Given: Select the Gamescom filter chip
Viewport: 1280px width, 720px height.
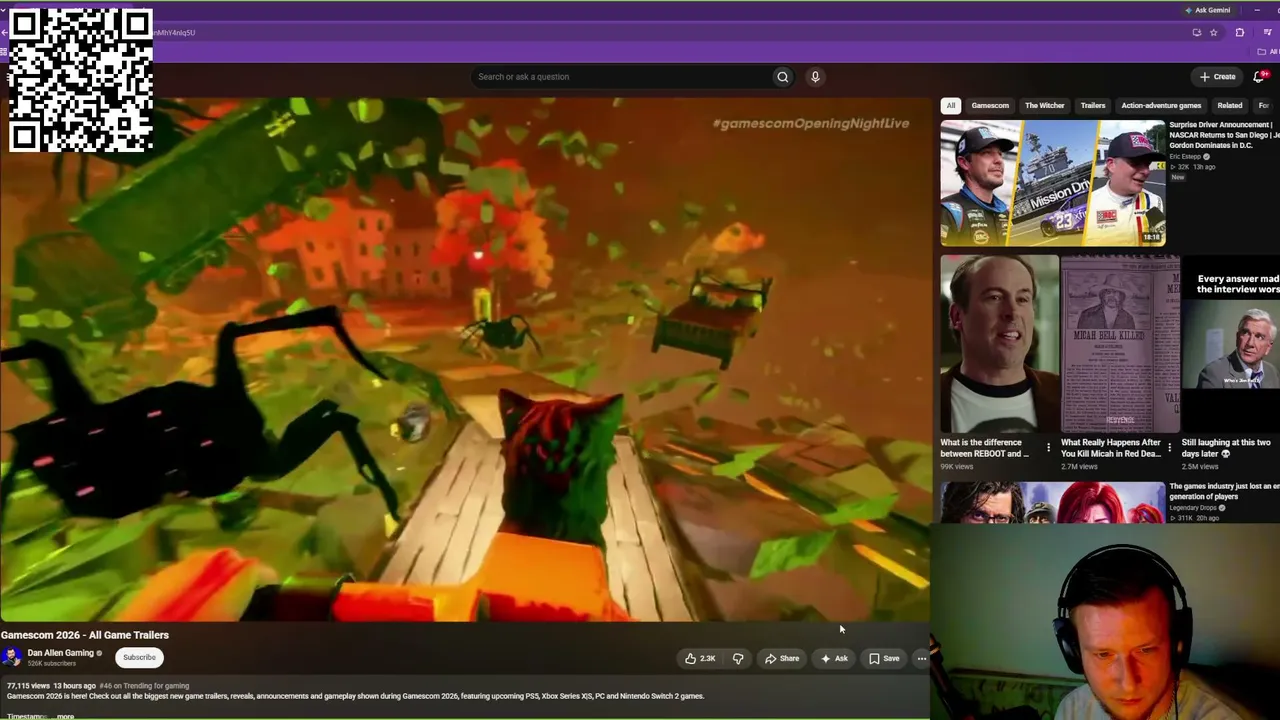Looking at the screenshot, I should click(990, 105).
